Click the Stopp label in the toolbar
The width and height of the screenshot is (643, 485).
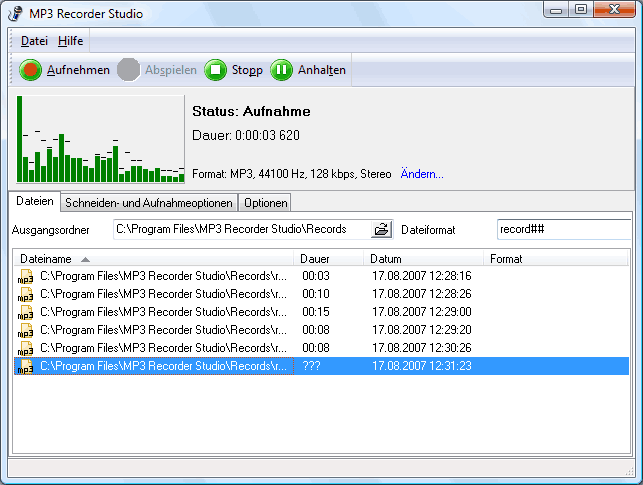click(x=247, y=70)
